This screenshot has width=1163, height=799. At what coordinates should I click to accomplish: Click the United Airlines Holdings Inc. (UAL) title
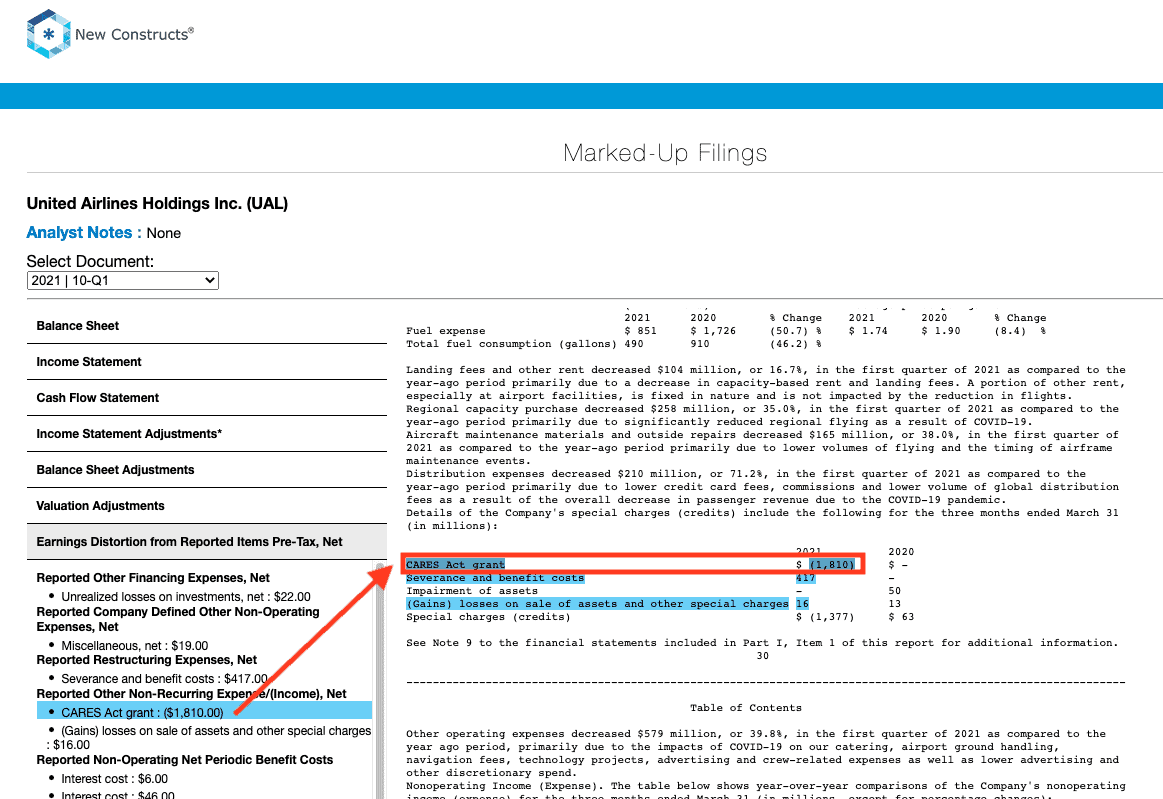coord(157,203)
